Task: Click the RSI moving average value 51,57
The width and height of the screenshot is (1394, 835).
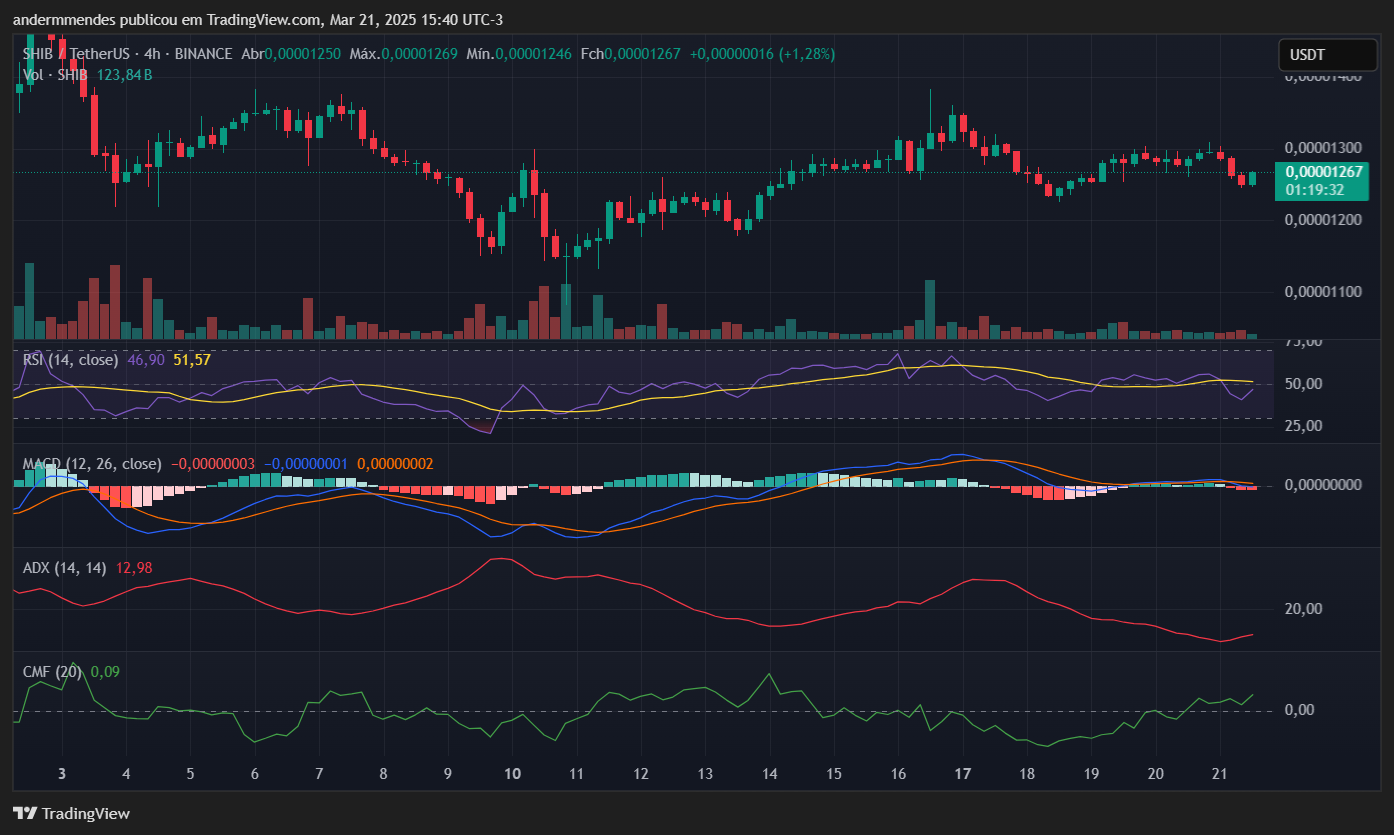Action: point(192,360)
